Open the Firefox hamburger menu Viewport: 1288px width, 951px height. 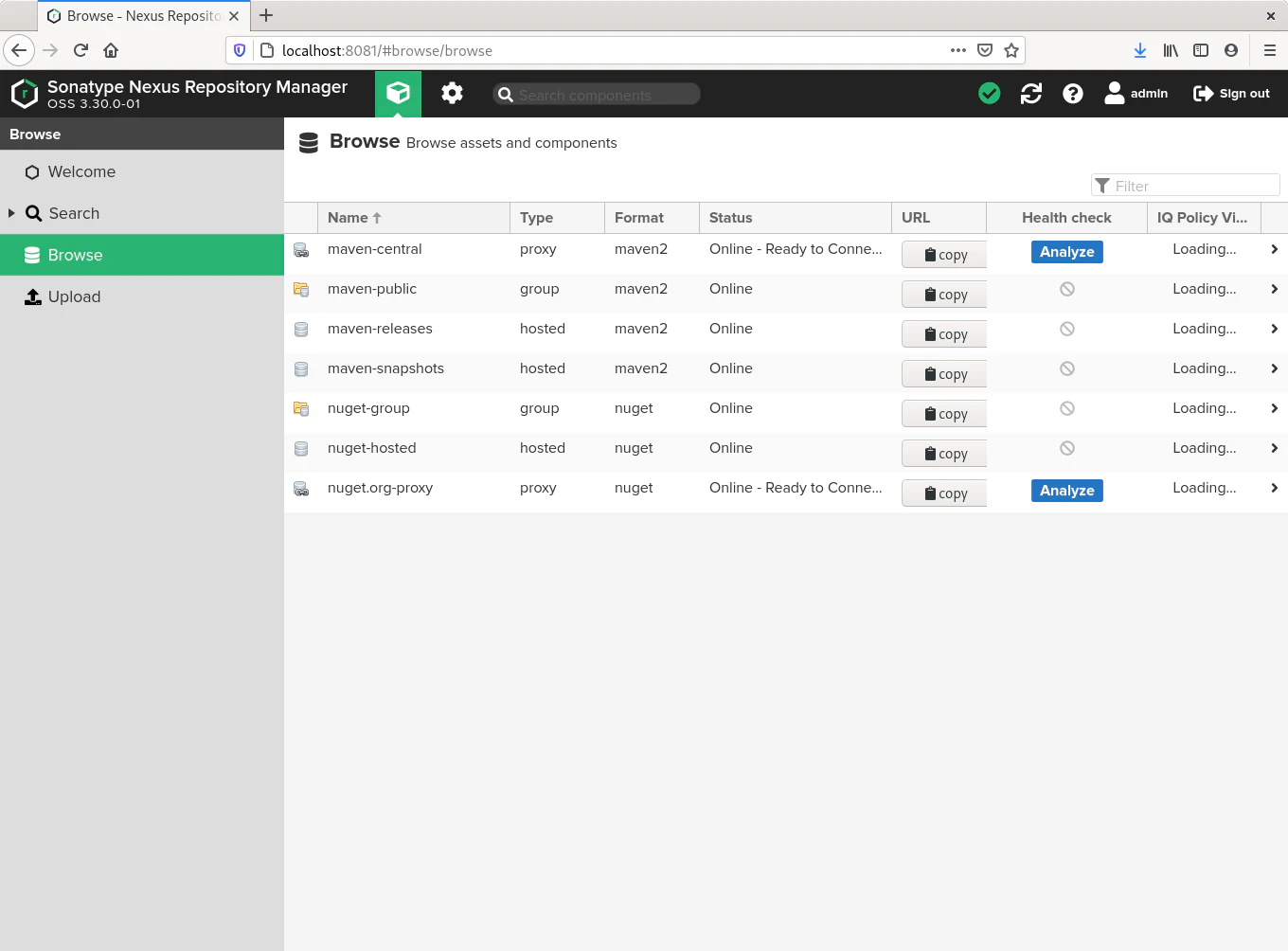point(1269,50)
